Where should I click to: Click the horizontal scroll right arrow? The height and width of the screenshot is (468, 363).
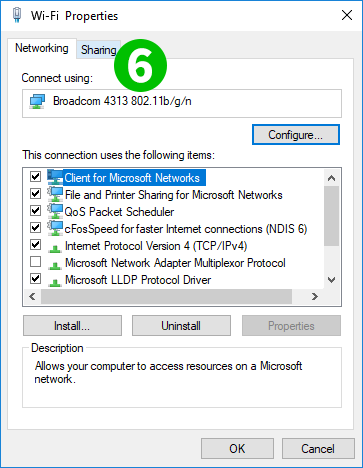click(x=315, y=296)
